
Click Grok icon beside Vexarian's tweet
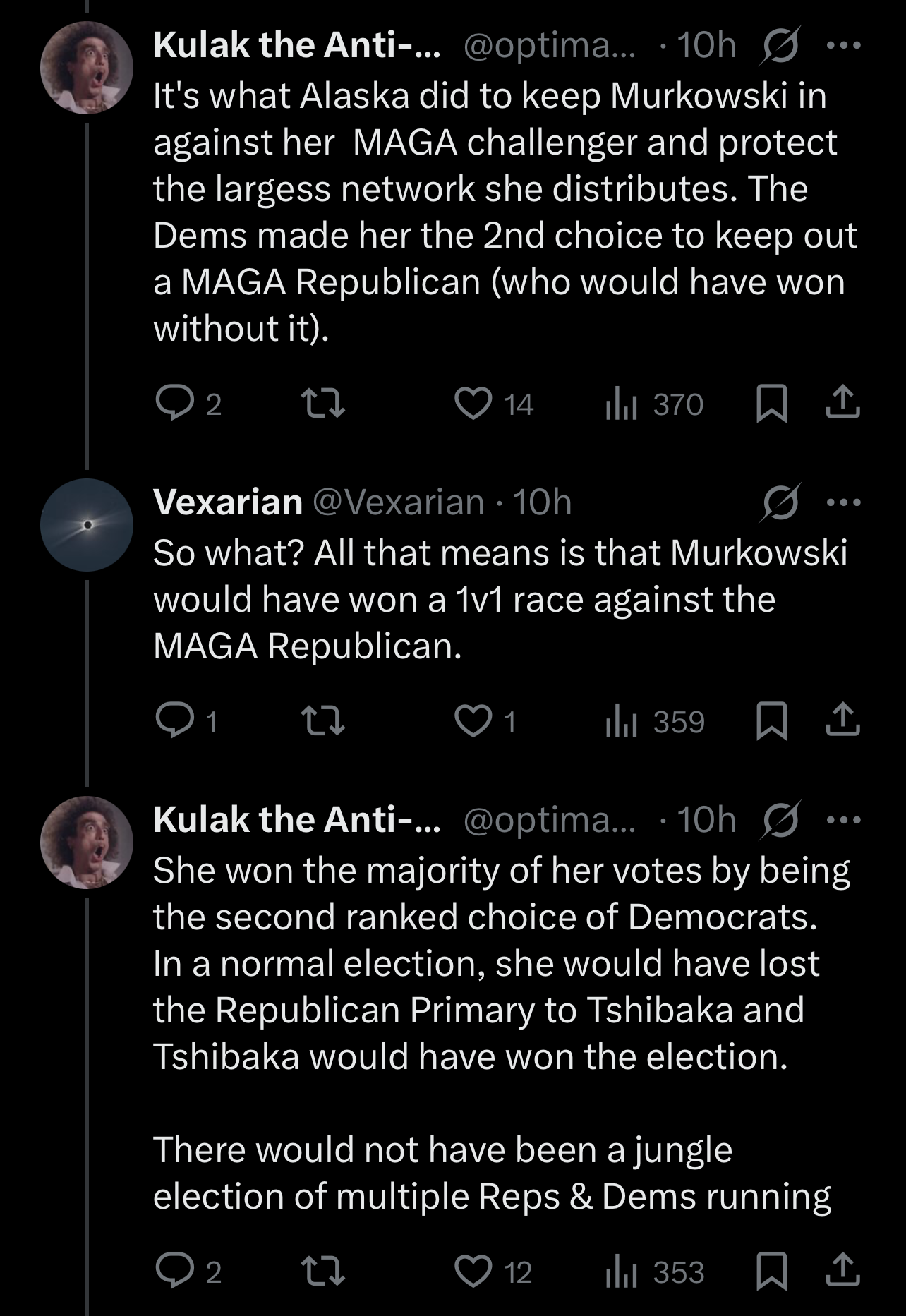780,502
